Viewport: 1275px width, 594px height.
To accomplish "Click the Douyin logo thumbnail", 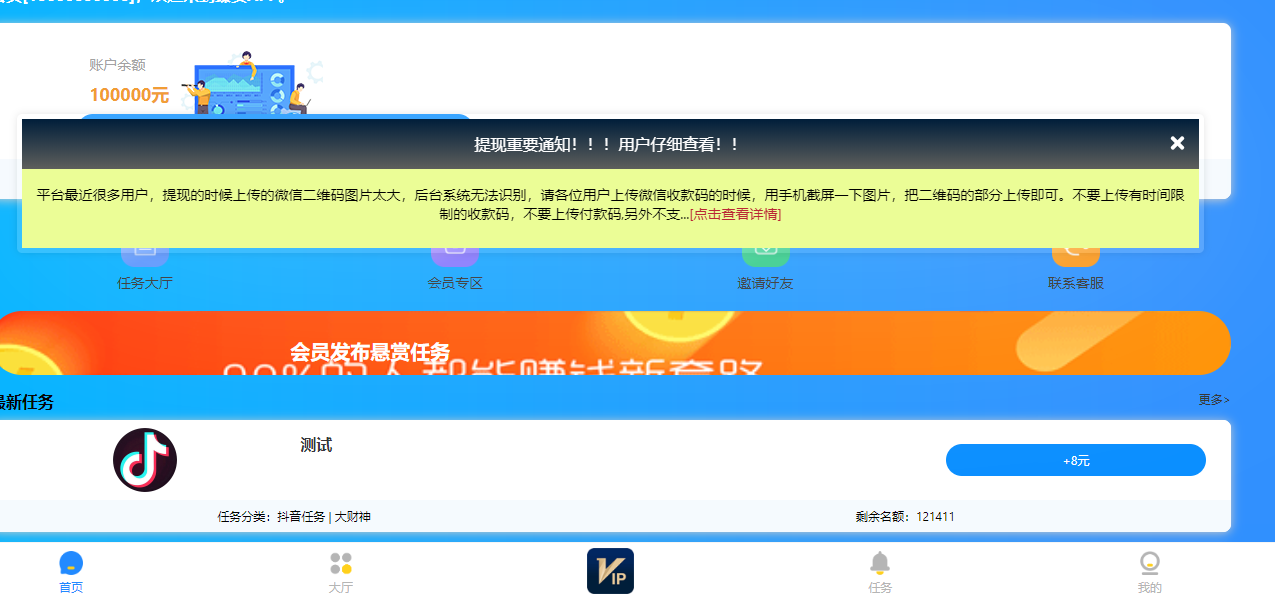I will tap(145, 460).
